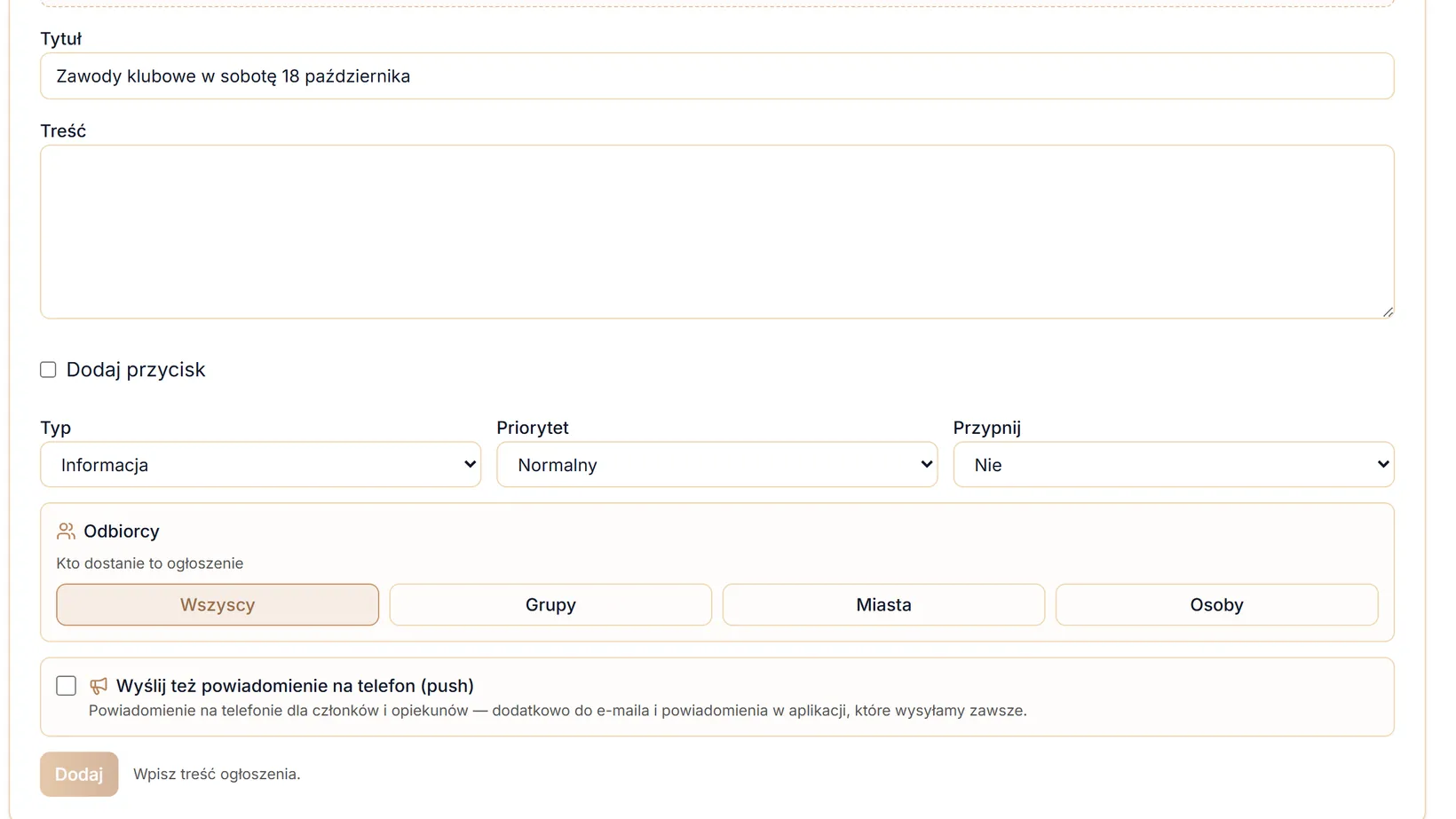Click the 'Wpisz treść ogłoszenia.' hint text

[217, 775]
